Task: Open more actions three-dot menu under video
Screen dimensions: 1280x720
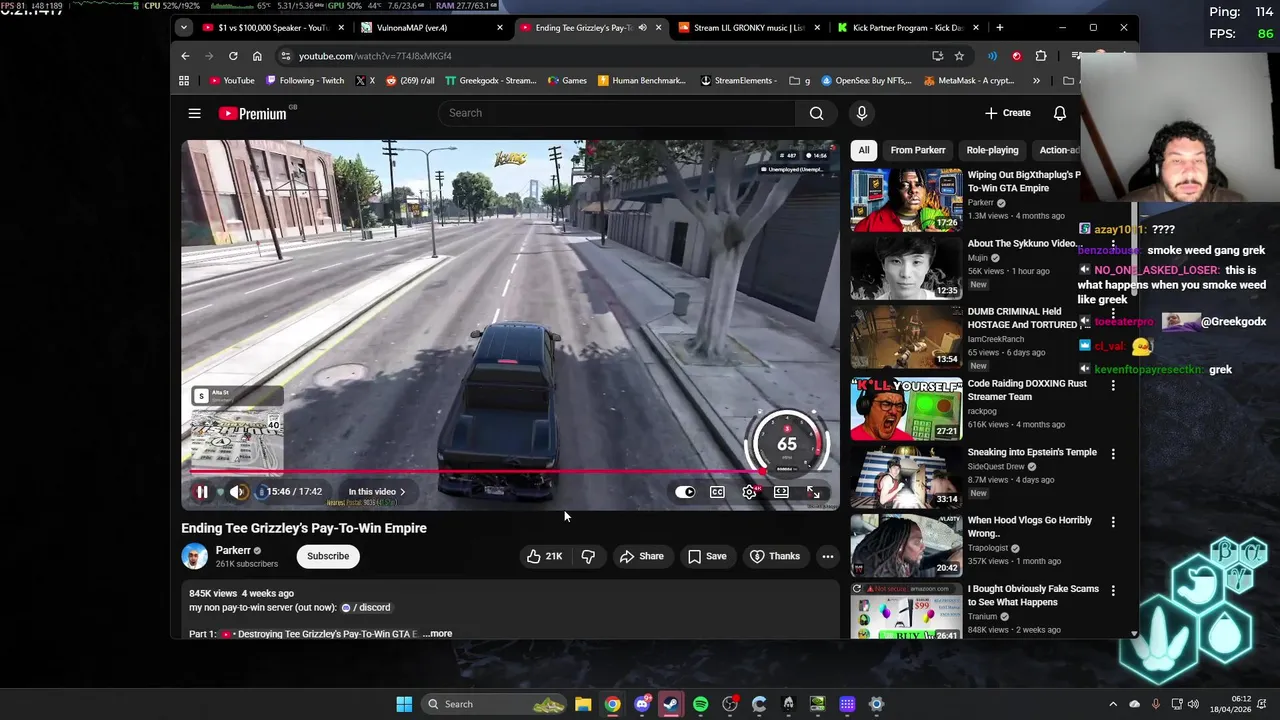Action: (827, 556)
